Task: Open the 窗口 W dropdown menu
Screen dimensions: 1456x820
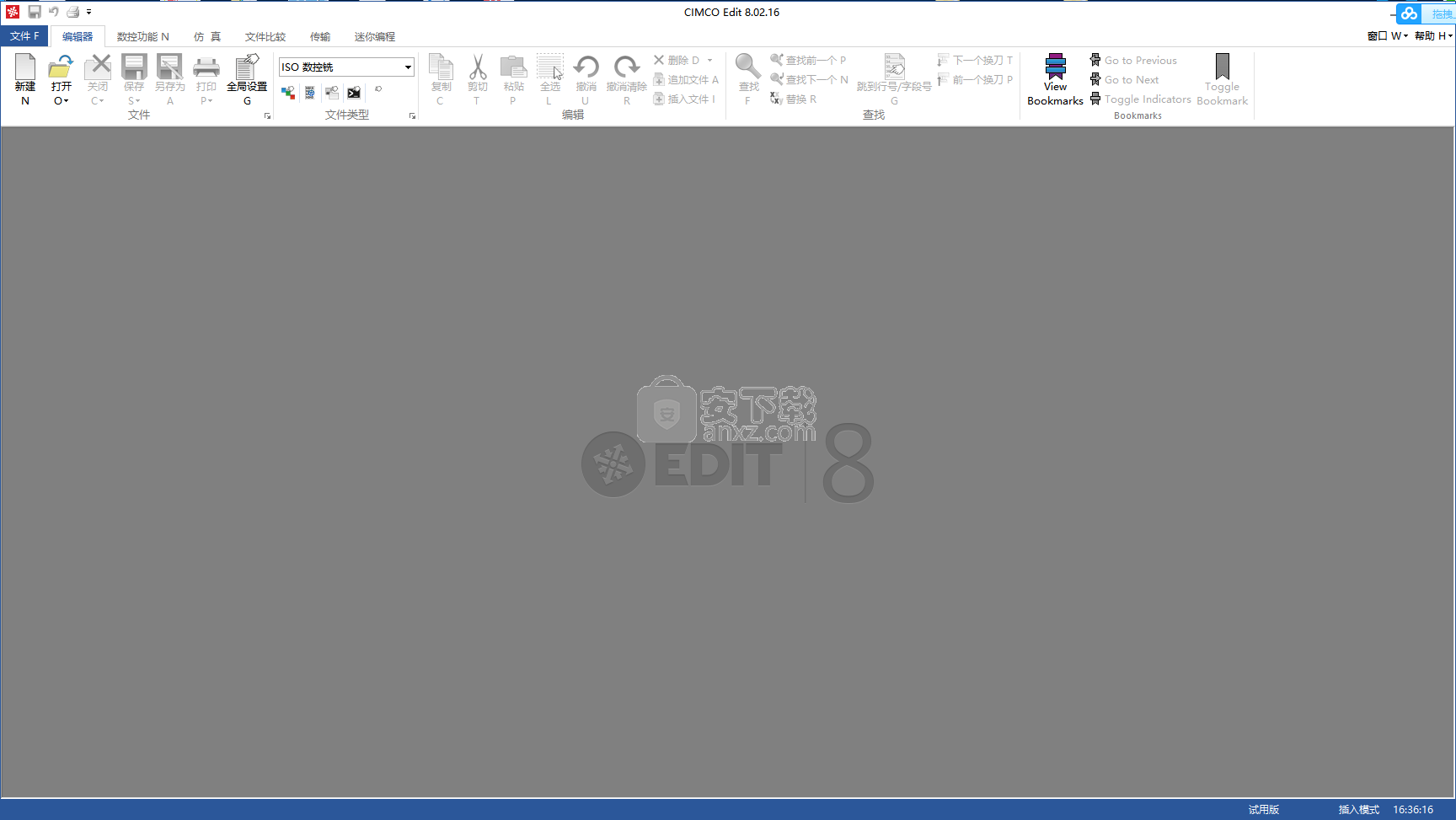Action: tap(1387, 35)
